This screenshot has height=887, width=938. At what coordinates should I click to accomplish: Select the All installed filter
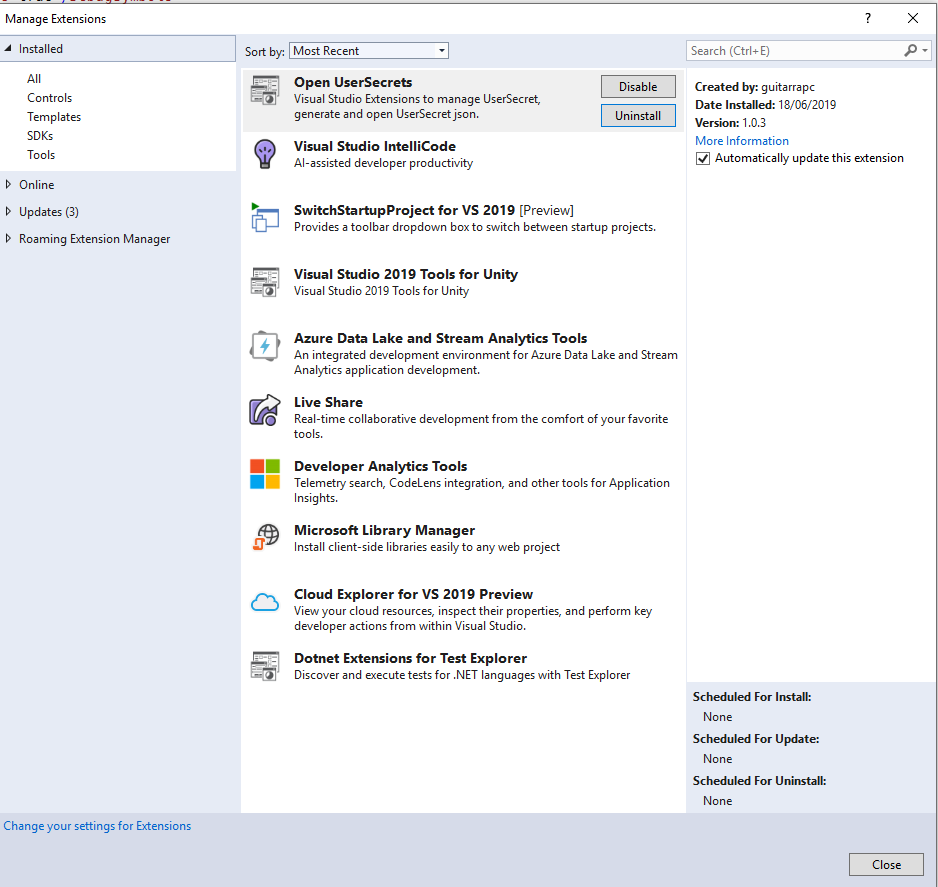(x=34, y=79)
